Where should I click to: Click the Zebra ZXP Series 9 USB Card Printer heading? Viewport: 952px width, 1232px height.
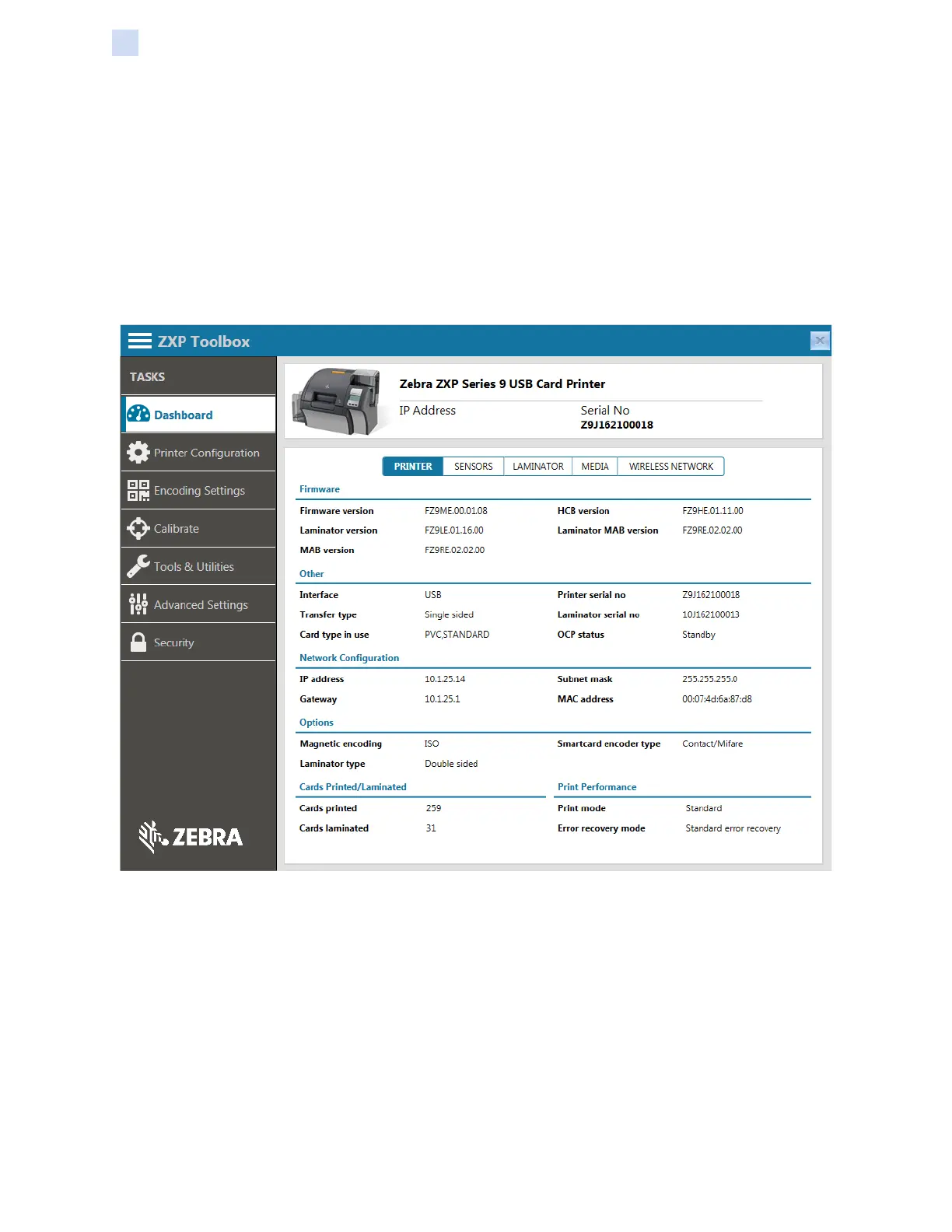click(502, 384)
